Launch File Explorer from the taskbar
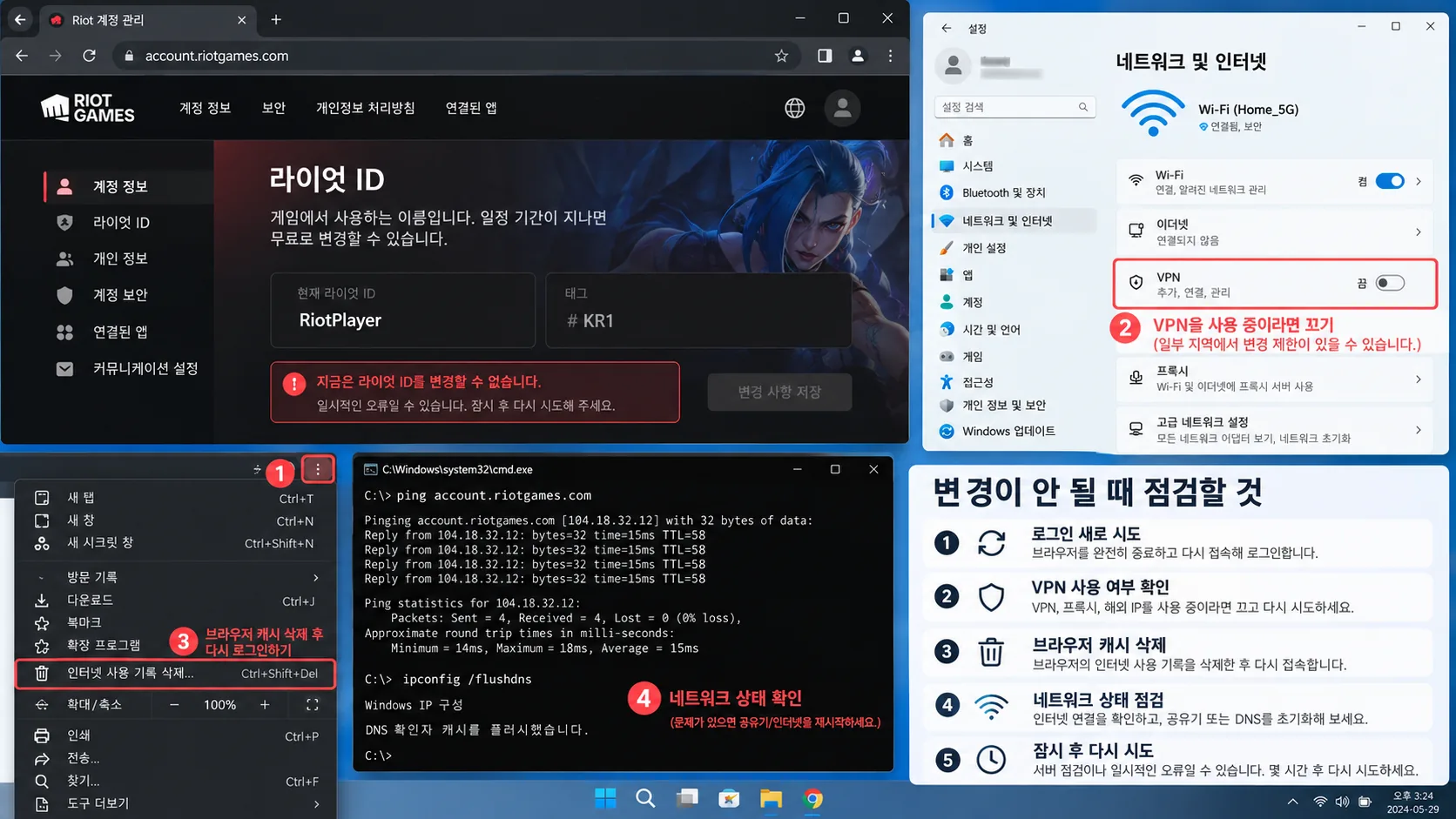The image size is (1456, 819). point(771,798)
